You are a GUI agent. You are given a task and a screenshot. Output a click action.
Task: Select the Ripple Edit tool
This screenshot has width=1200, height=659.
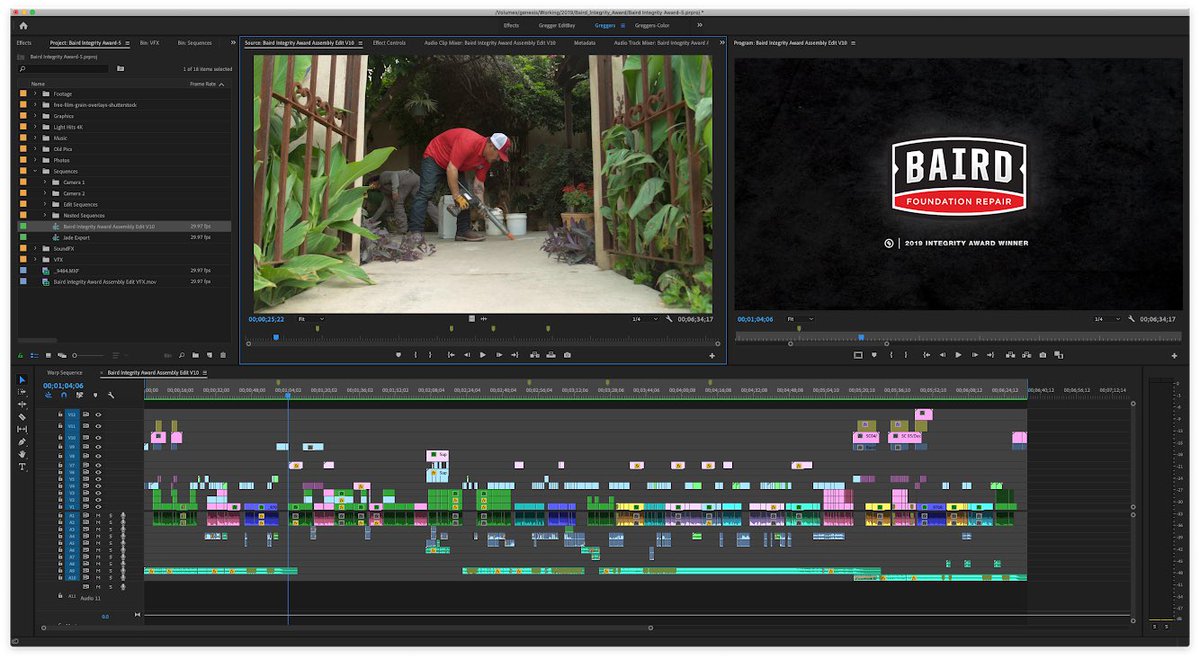(22, 404)
